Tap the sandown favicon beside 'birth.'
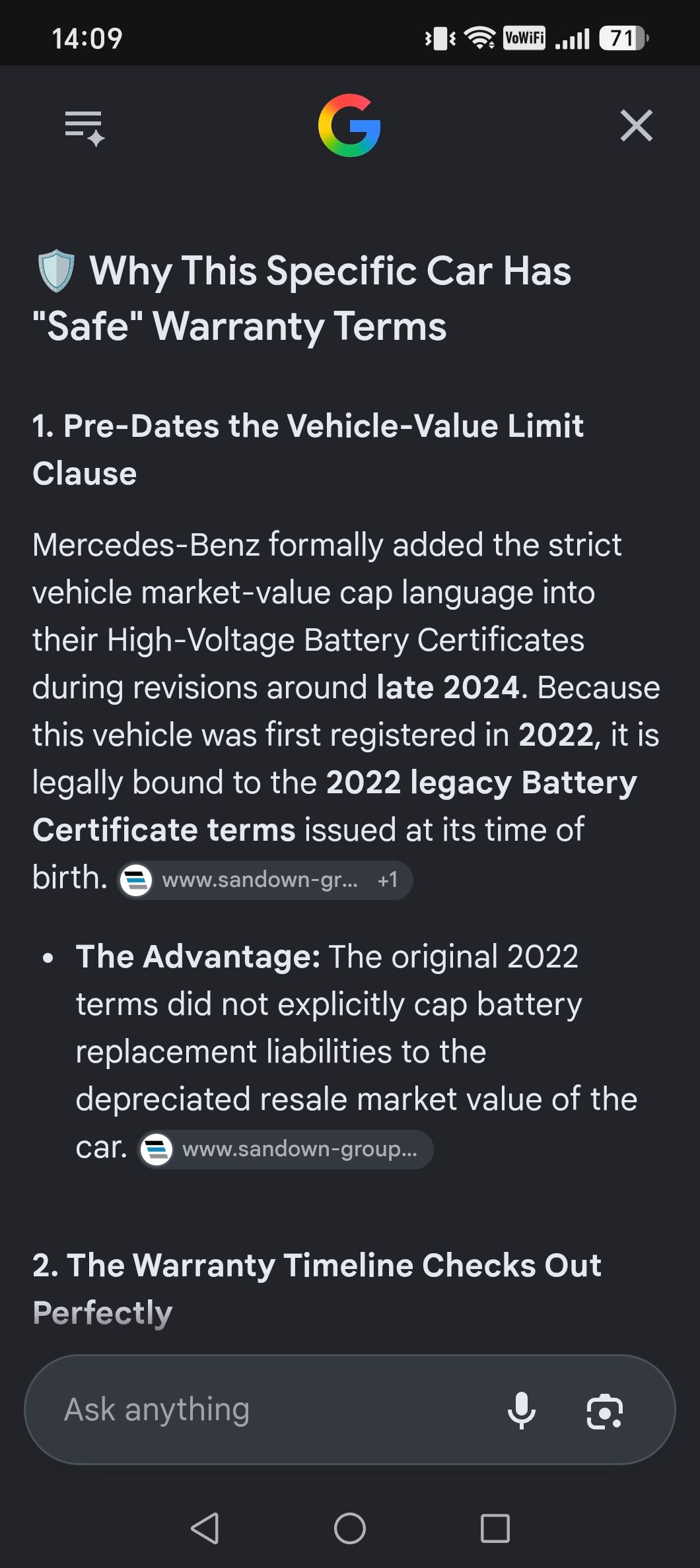The width and height of the screenshot is (700, 1568). pos(137,880)
